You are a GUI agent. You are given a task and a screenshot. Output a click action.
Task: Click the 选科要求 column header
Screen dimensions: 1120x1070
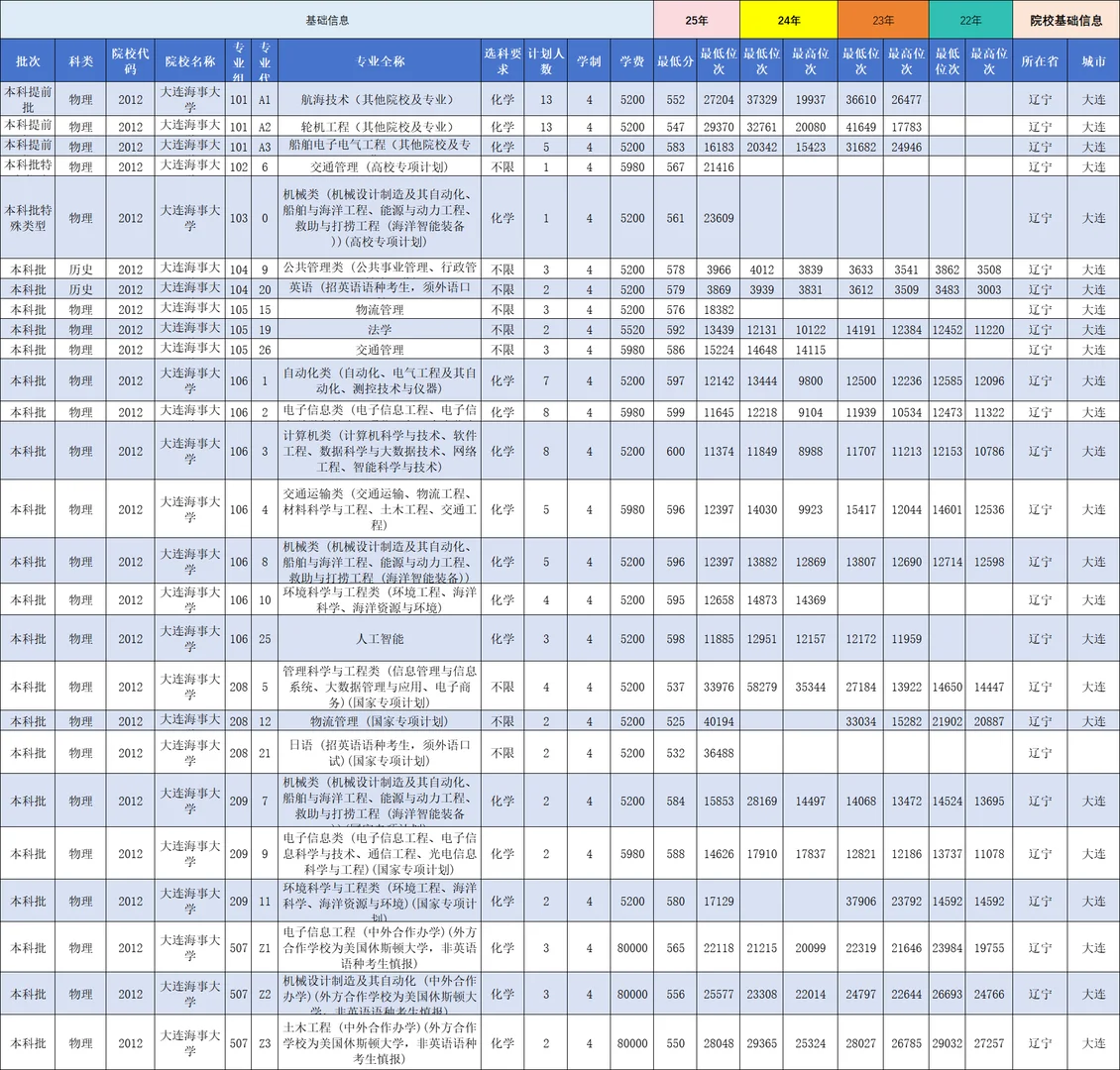503,60
